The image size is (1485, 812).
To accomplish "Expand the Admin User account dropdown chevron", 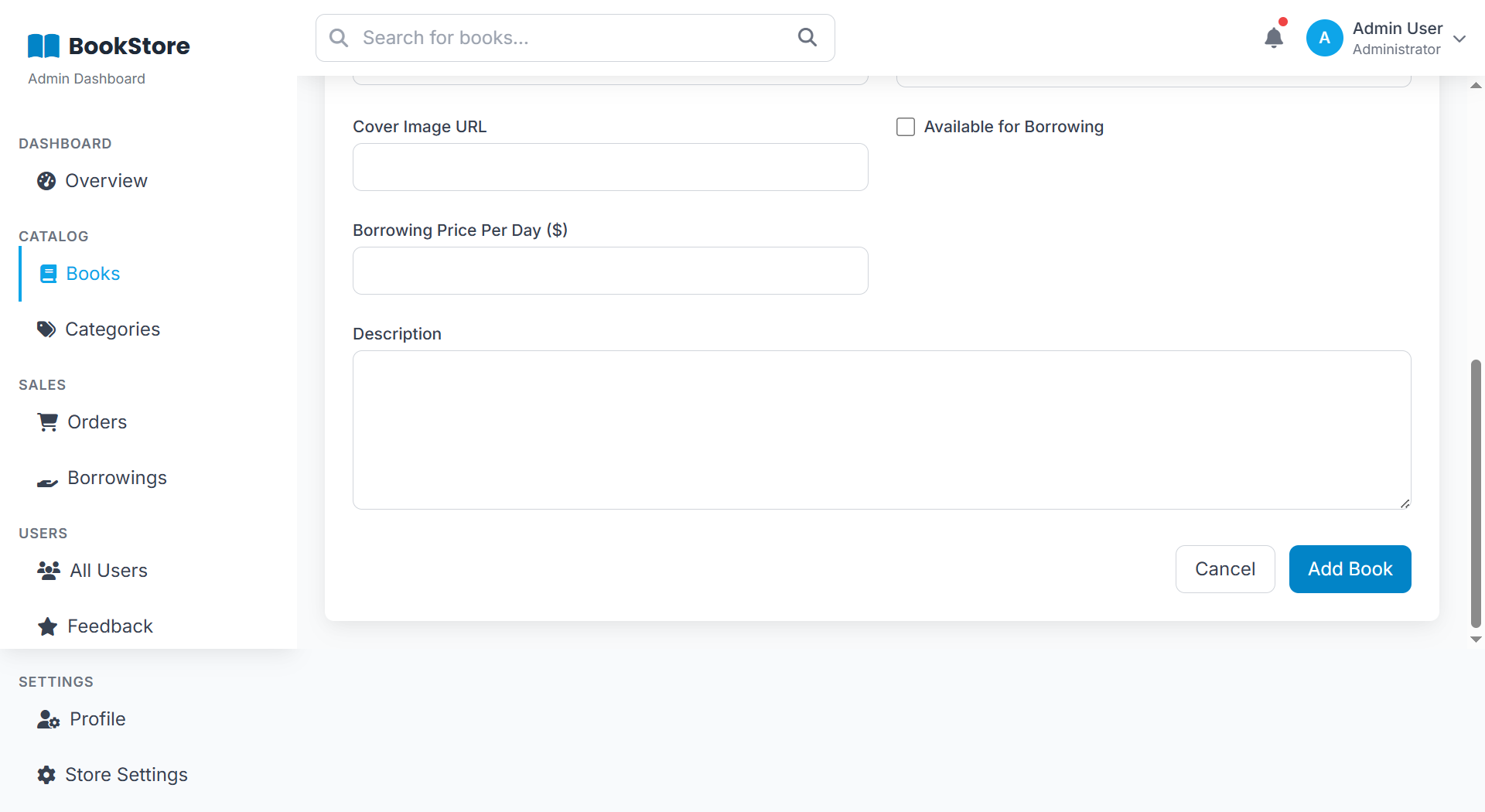I will 1459,39.
